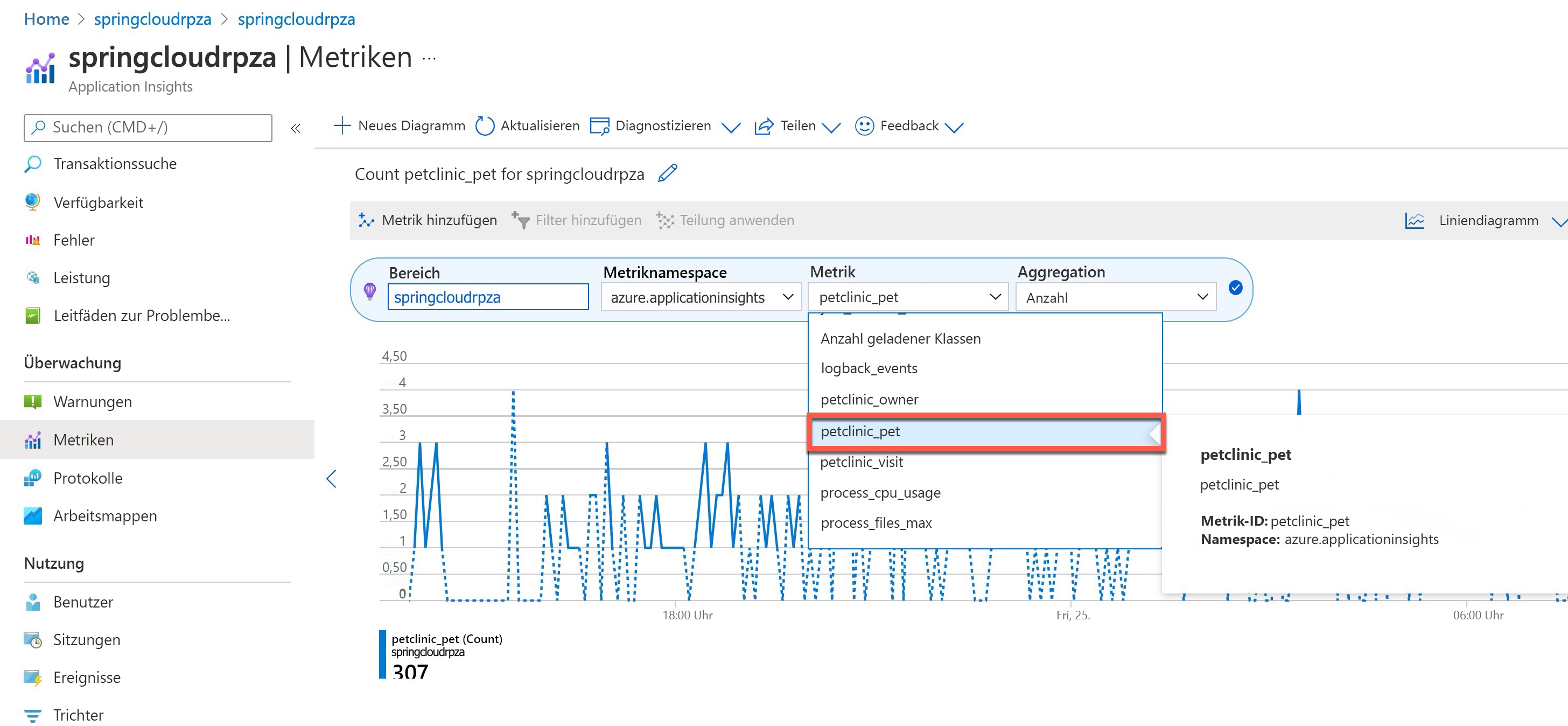Viewport: 1568px width, 726px height.
Task: Select process_files_max from metric list
Action: (984, 523)
